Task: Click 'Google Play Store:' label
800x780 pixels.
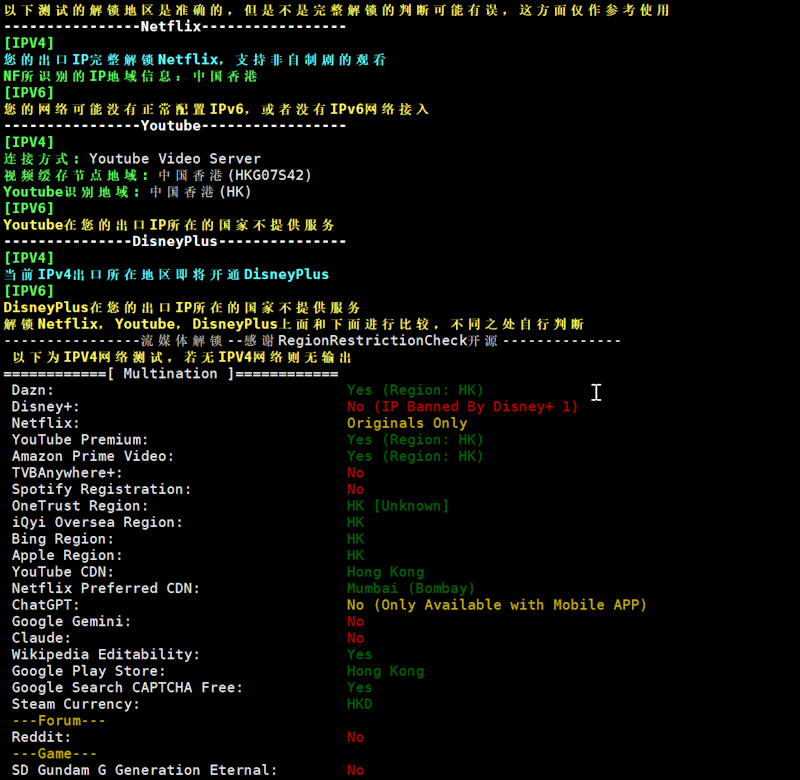Action: [88, 671]
